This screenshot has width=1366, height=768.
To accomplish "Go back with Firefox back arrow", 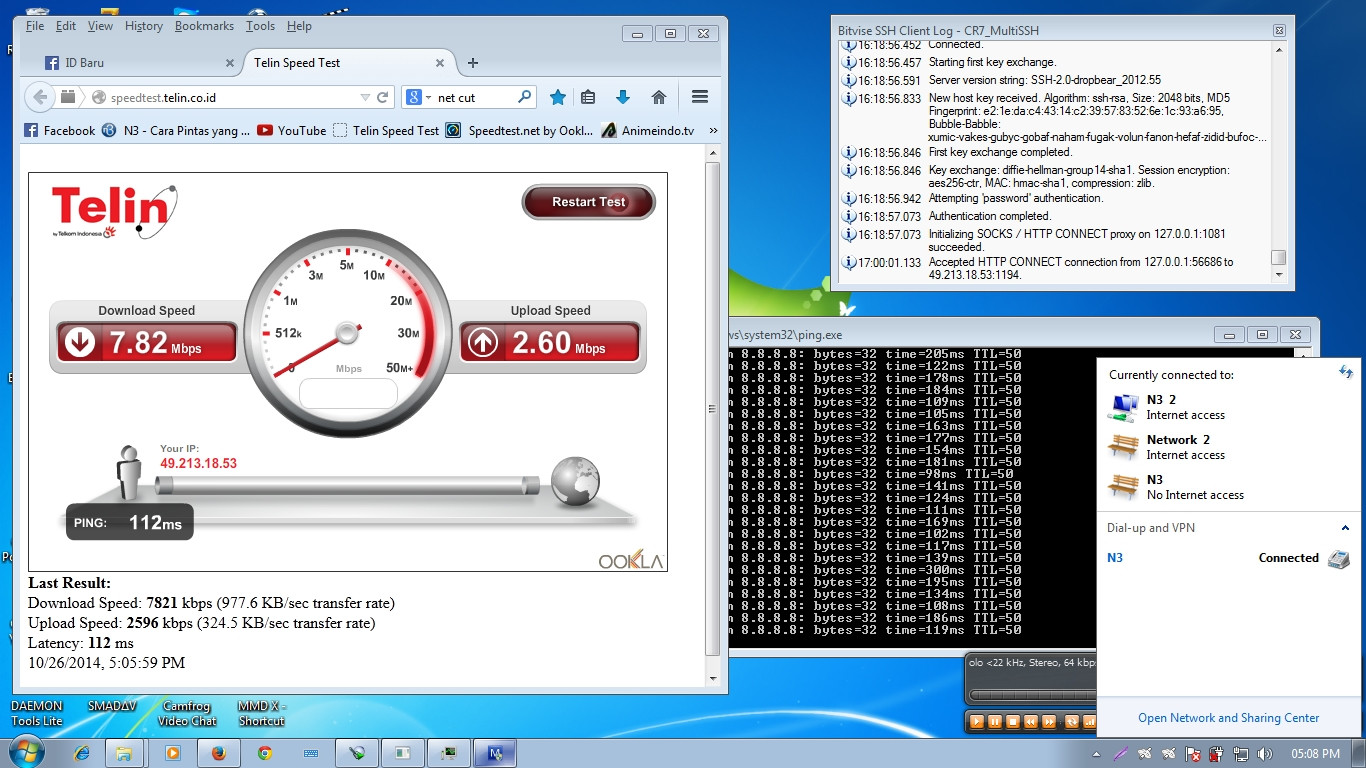I will 39,97.
